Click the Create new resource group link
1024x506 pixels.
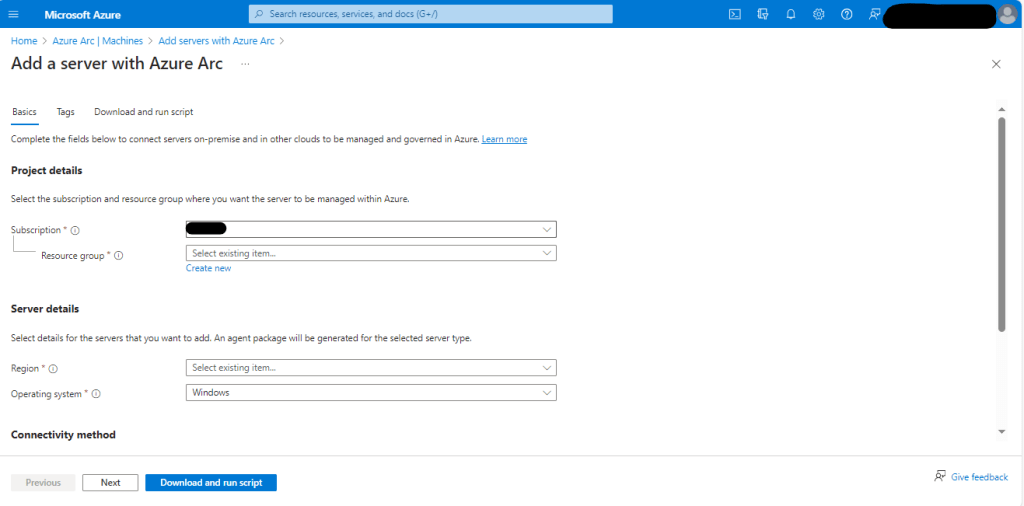pos(208,268)
